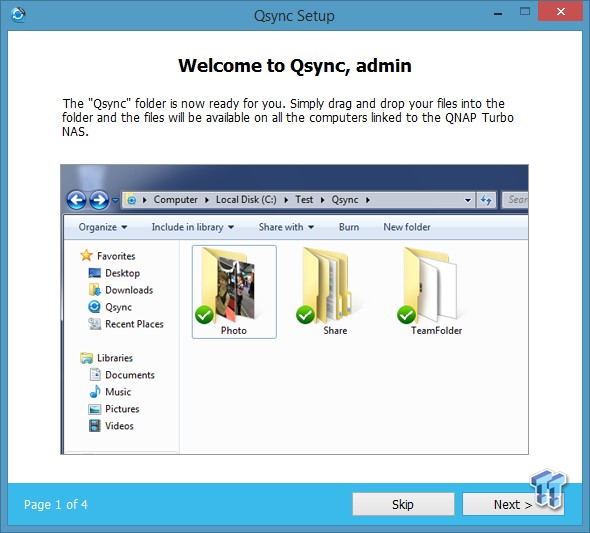The height and width of the screenshot is (533, 590).
Task: Click the Photo folder thumbnail
Action: (x=234, y=292)
